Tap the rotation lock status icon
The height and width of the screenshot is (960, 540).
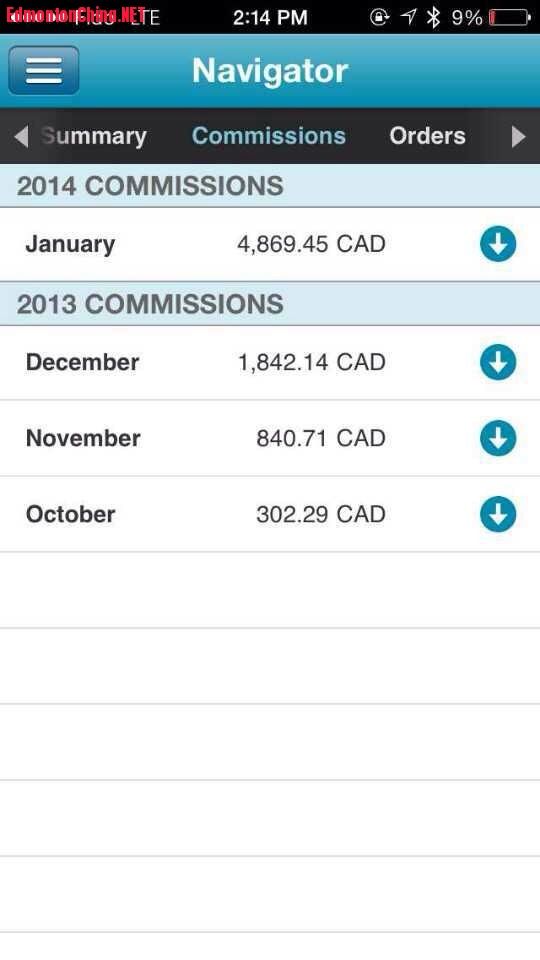coord(379,17)
